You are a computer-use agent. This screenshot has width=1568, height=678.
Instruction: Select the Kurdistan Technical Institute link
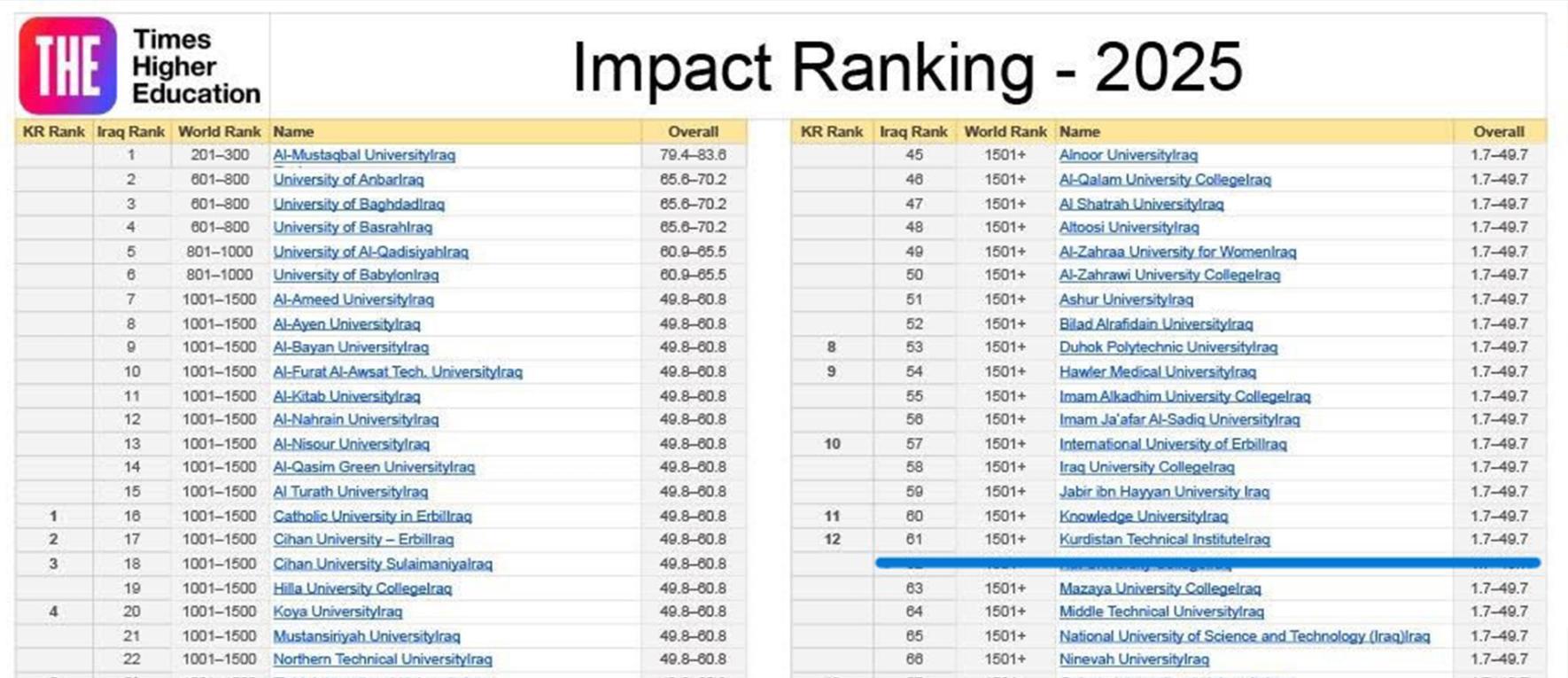[x=1165, y=540]
